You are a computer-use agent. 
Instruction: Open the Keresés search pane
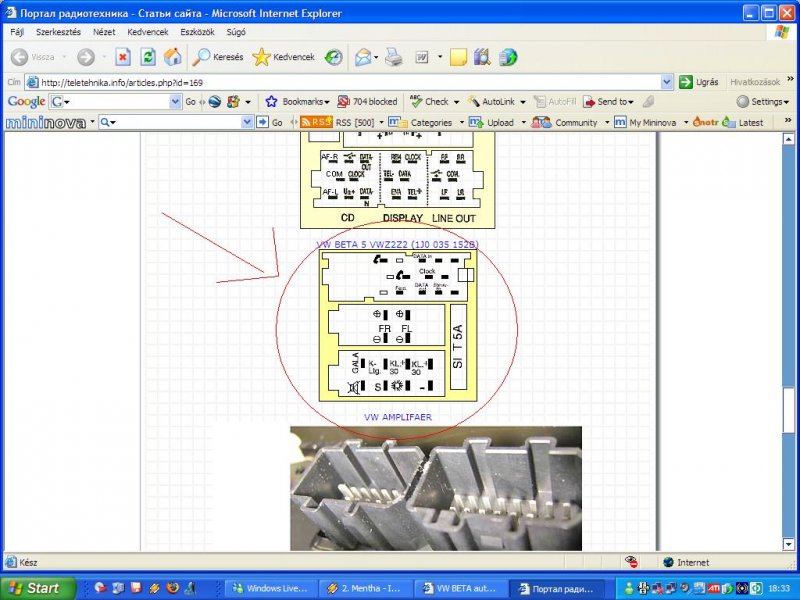coord(218,57)
